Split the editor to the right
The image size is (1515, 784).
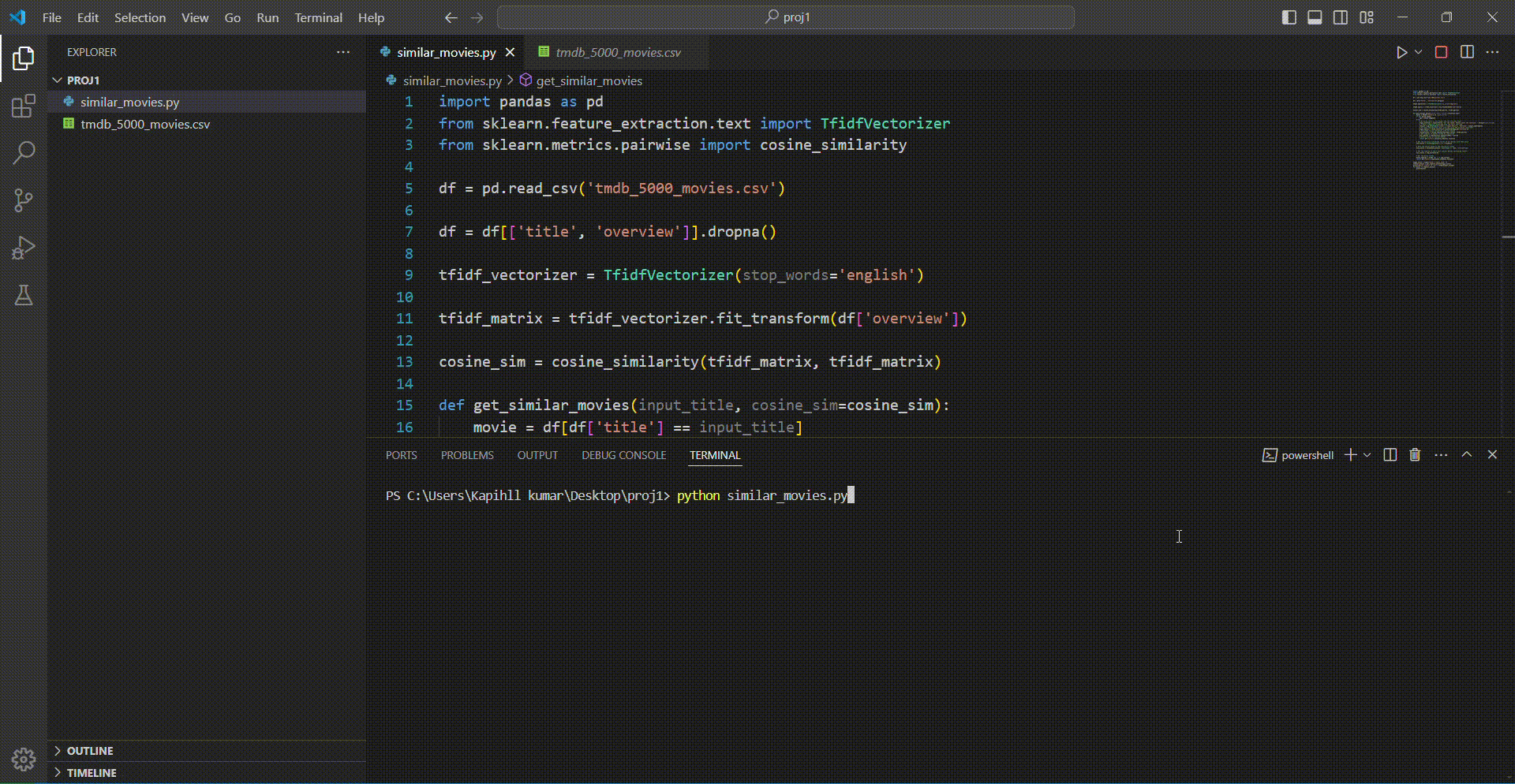(x=1467, y=52)
